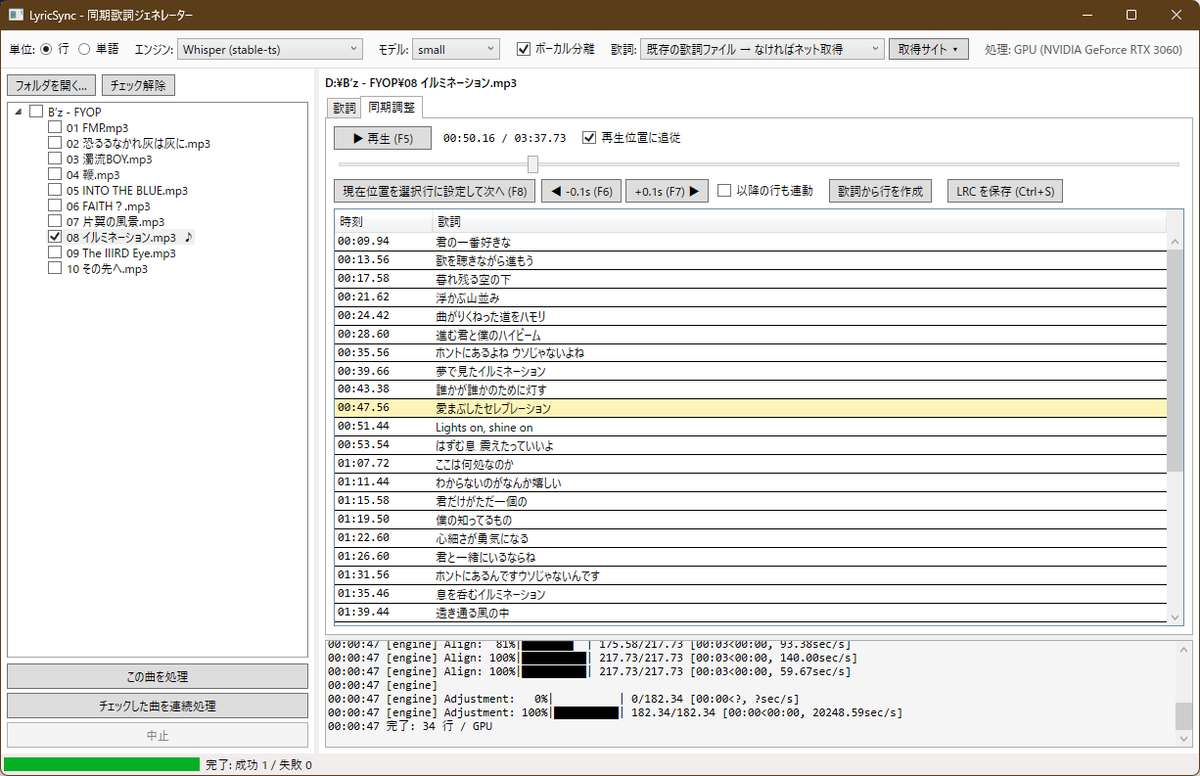Viewport: 1200px width, 776px height.
Task: Click the チェック解除 button
Action: [140, 85]
